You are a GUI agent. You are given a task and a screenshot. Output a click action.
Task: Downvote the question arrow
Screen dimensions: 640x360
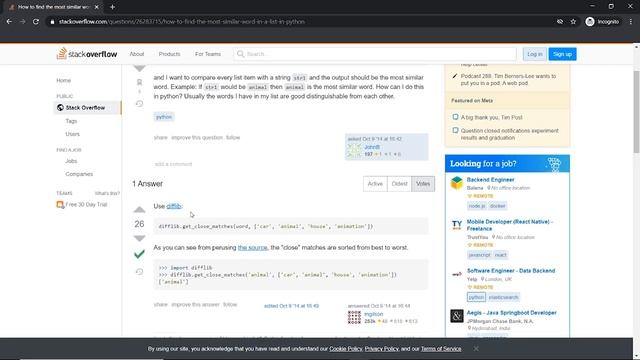click(x=139, y=68)
